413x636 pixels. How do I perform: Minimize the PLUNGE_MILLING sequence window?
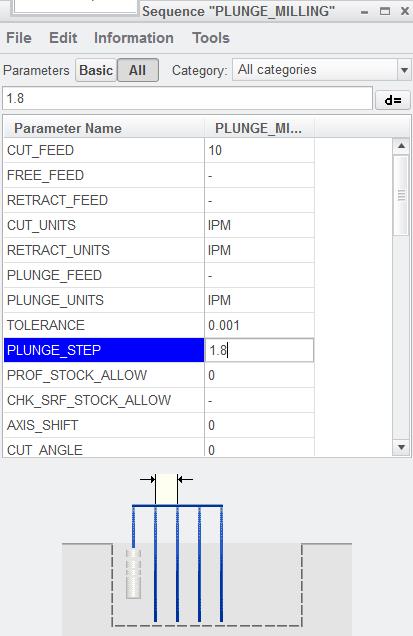pos(364,12)
